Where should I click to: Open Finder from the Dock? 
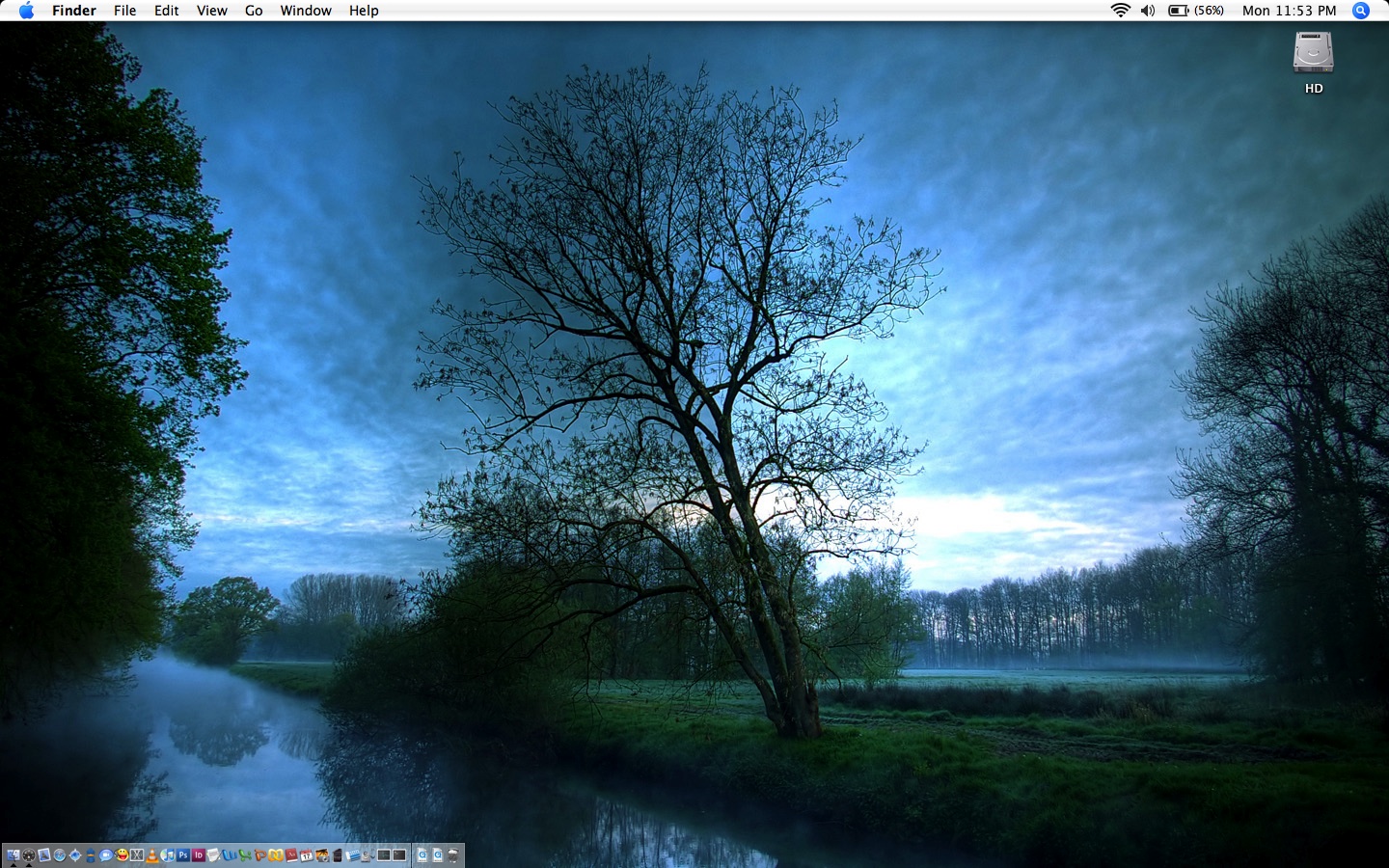[14, 854]
